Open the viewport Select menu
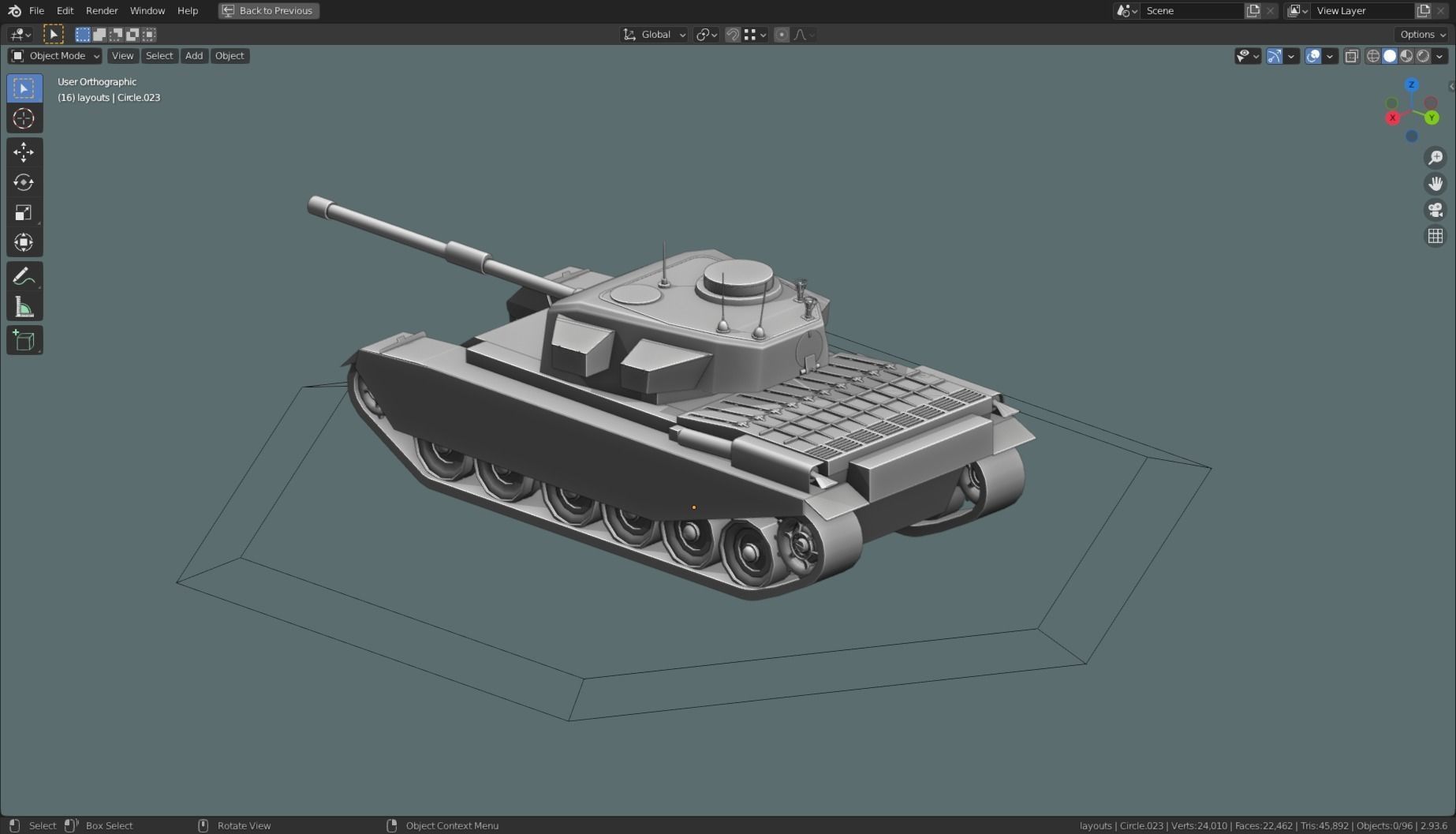Viewport: 1456px width, 834px height. pos(159,56)
